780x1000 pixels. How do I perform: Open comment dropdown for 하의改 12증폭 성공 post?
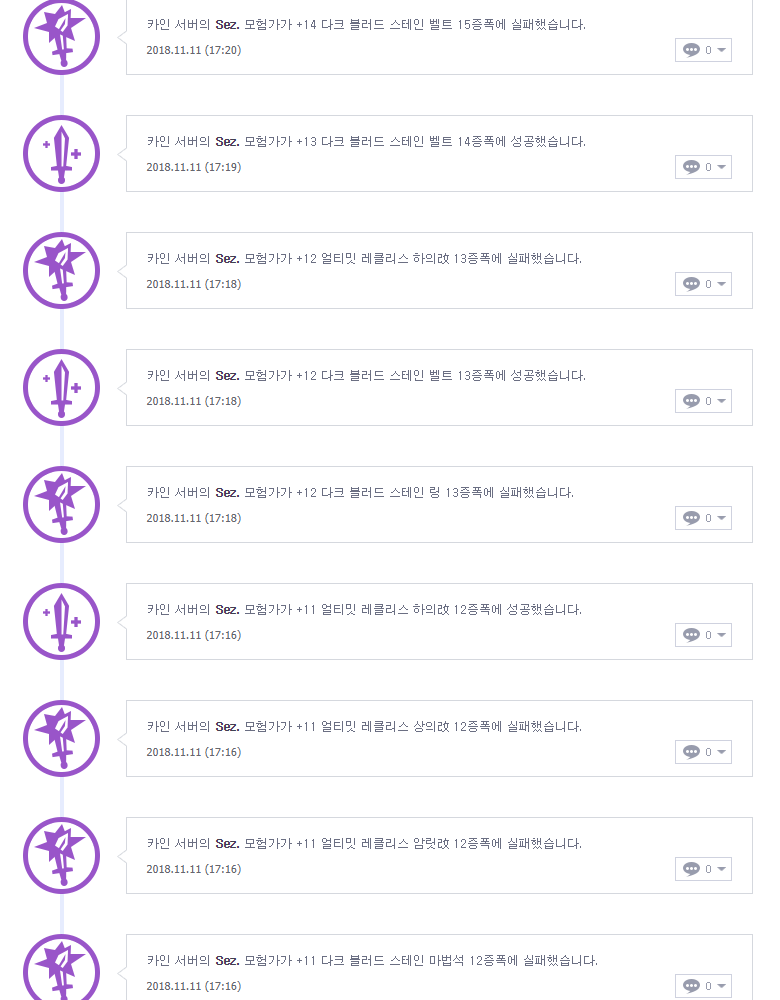tap(703, 635)
